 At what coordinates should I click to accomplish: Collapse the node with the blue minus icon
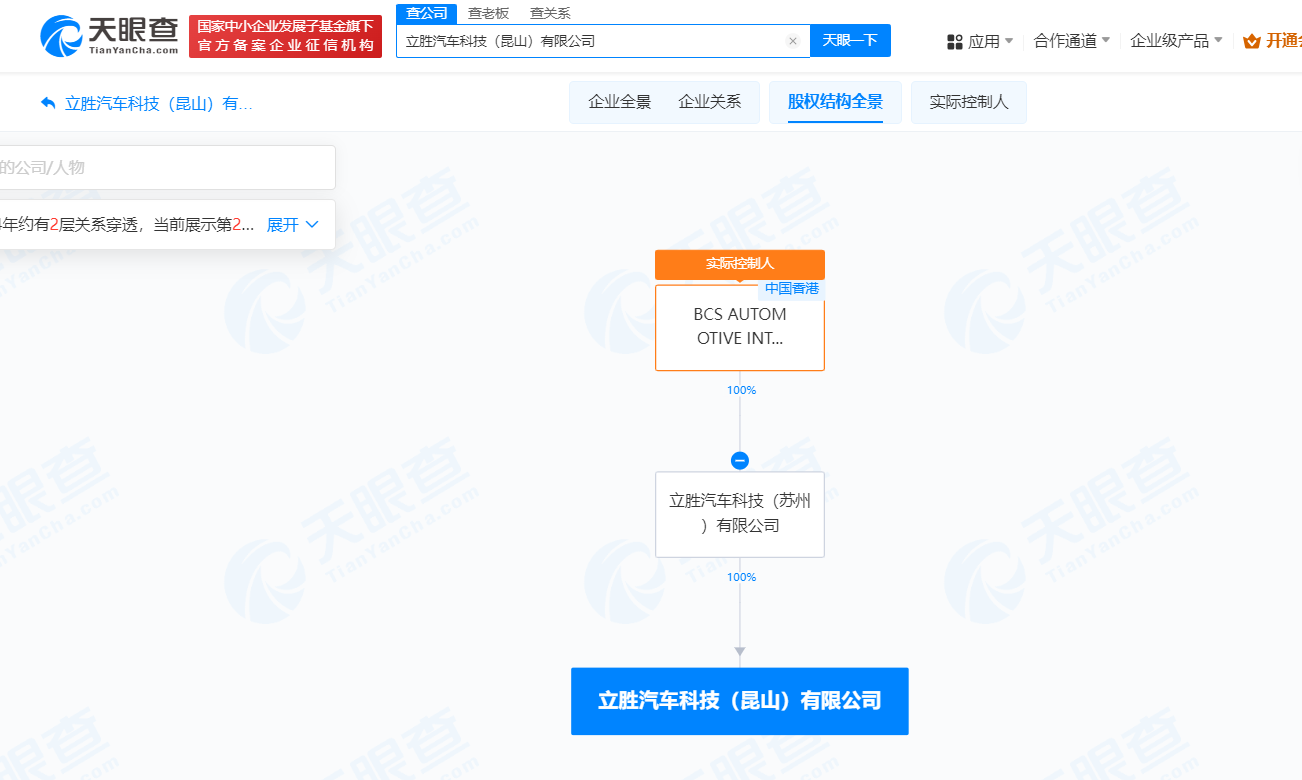pyautogui.click(x=740, y=461)
